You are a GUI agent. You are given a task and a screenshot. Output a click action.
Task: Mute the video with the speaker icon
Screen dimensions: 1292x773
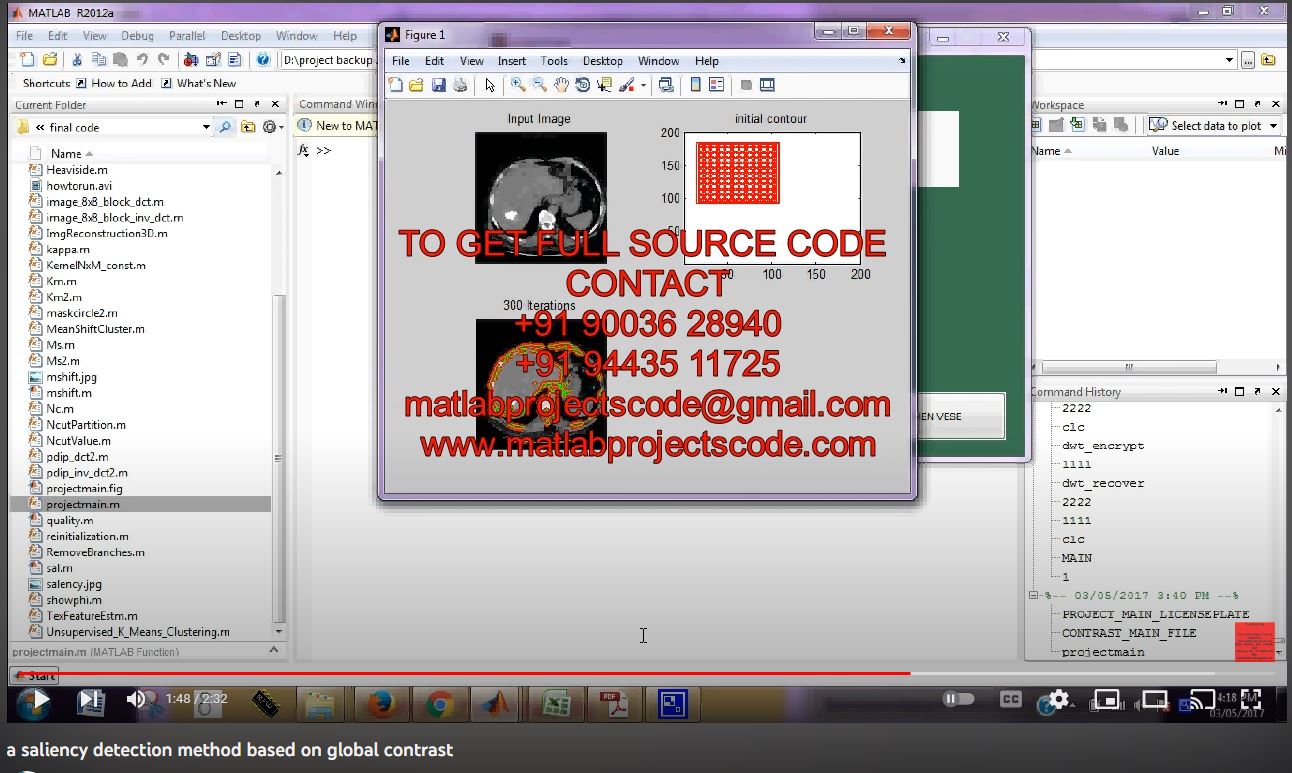138,700
